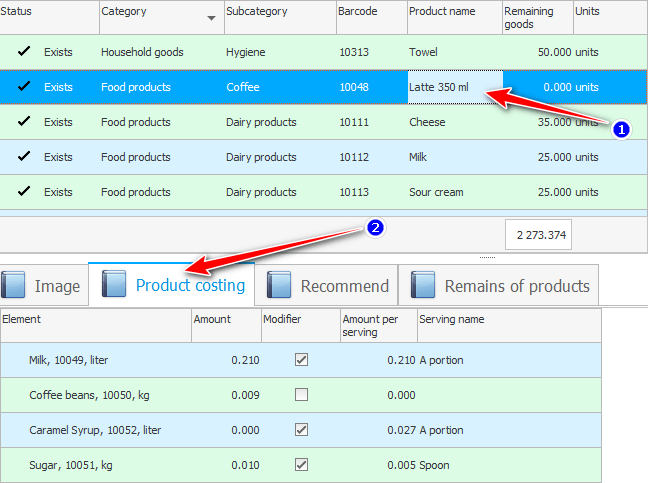Click the book icon on Remains of products tab
The image size is (648, 483).
click(x=422, y=285)
